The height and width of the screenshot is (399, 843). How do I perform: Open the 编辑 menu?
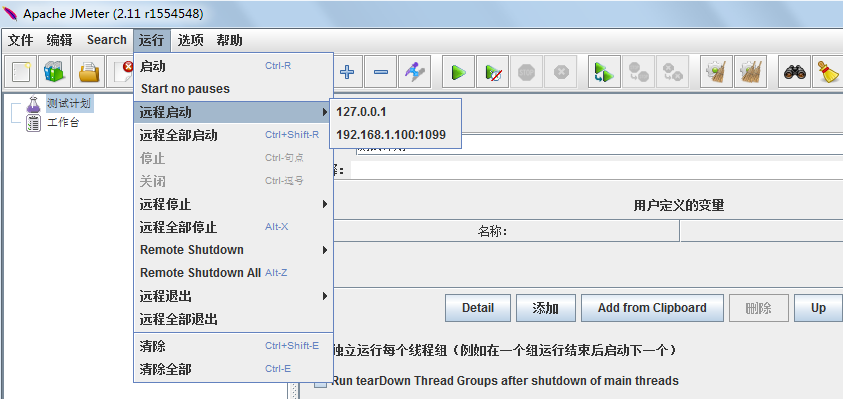pyautogui.click(x=59, y=40)
